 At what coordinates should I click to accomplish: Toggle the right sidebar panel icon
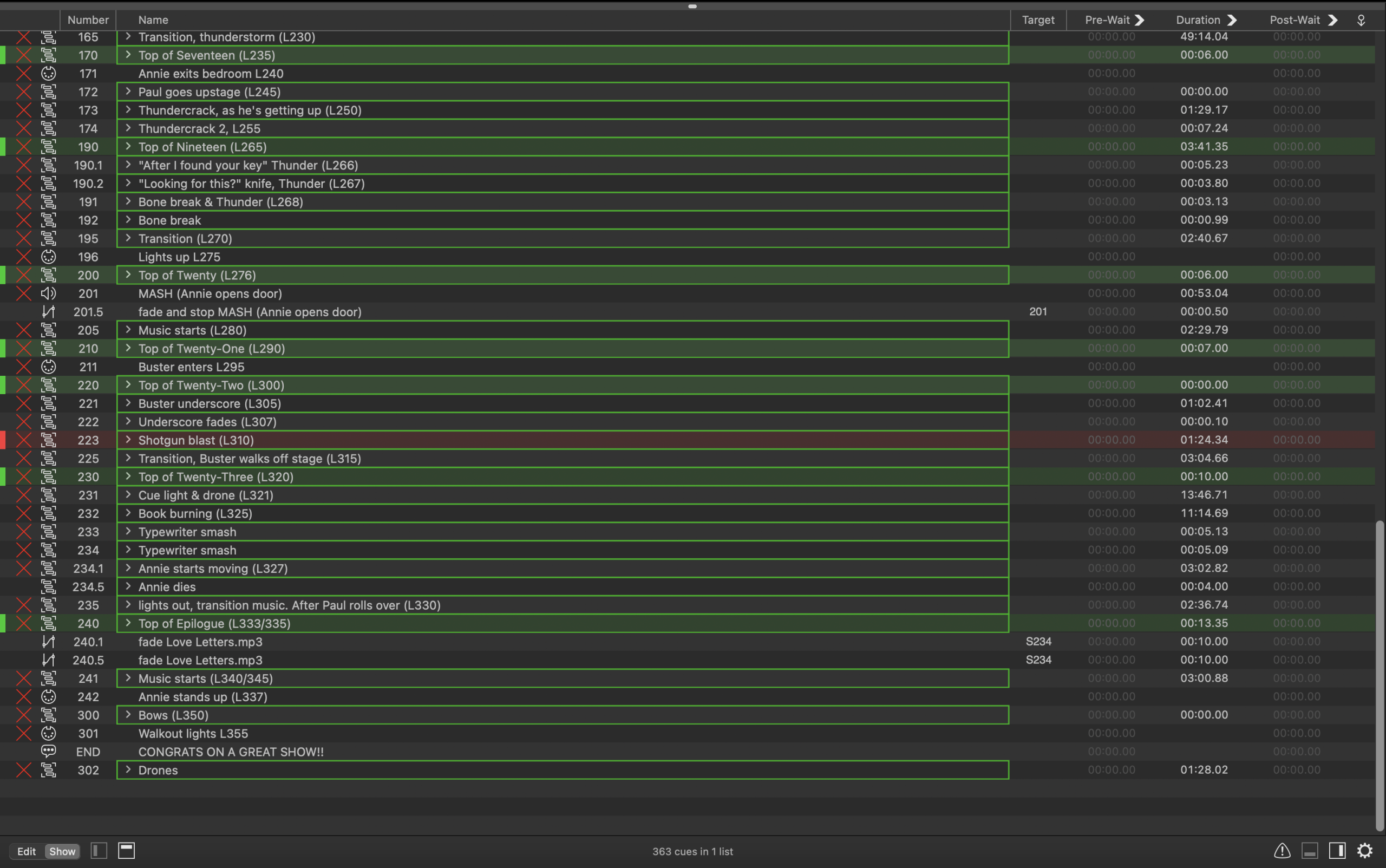[1337, 850]
